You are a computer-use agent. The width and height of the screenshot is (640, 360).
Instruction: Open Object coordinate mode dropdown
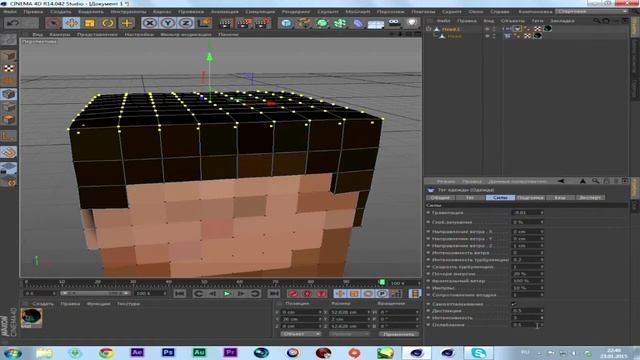tap(300, 334)
